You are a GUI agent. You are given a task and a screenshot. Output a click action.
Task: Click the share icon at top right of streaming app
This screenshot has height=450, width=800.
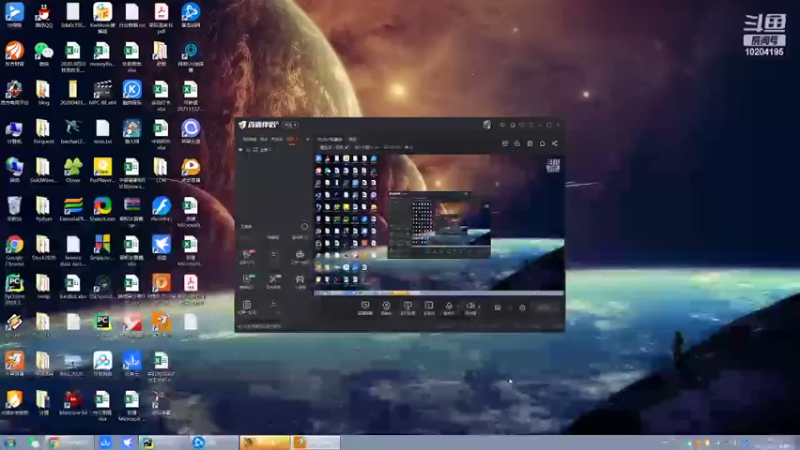tap(555, 144)
